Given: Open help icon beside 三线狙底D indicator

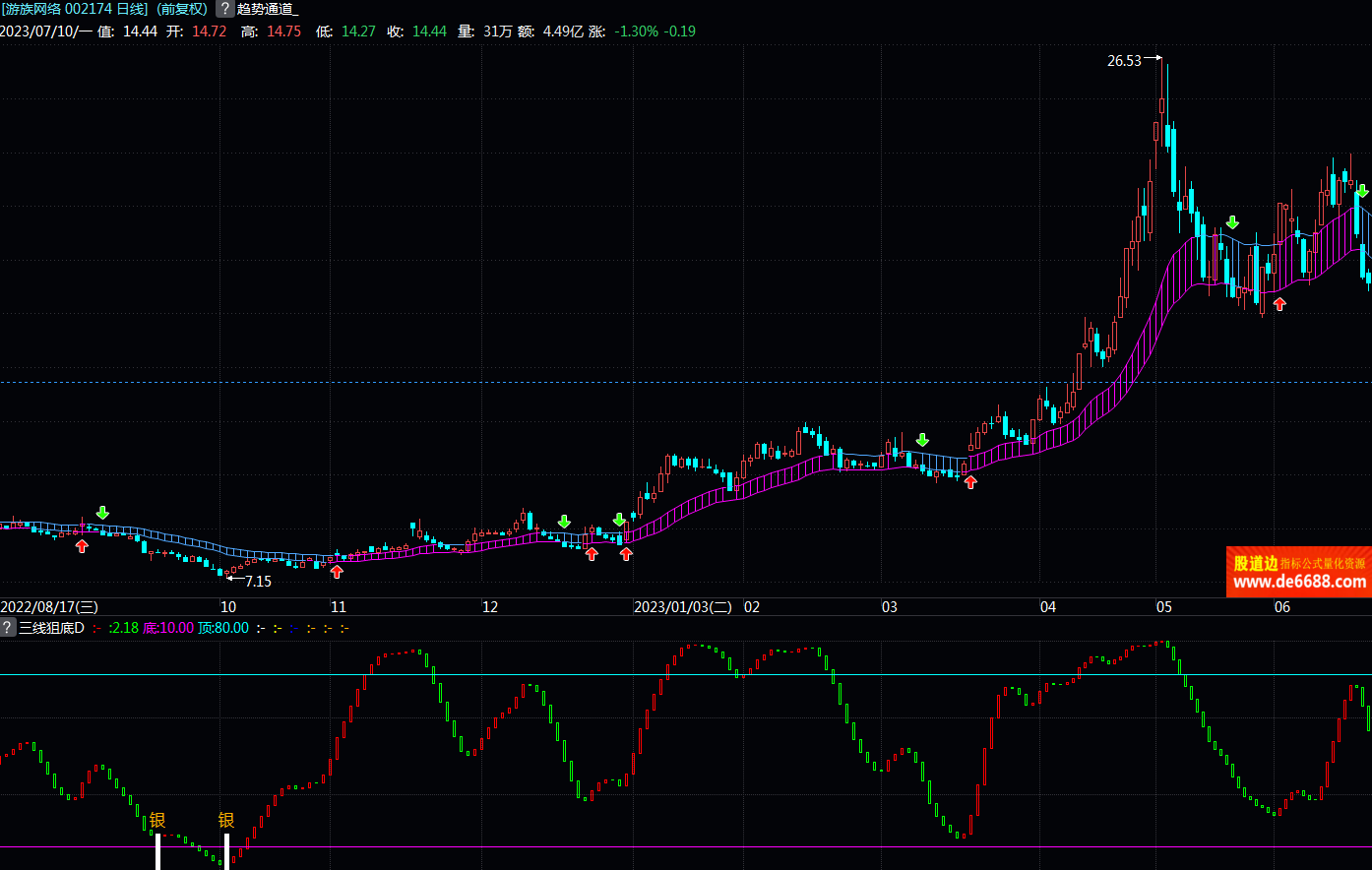Looking at the screenshot, I should point(8,628).
